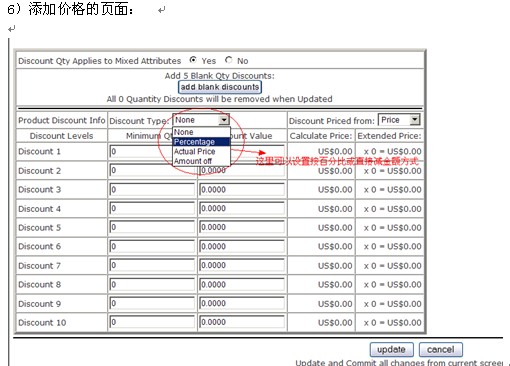Click the Discount 5 row label
The image size is (510, 366).
coord(39,227)
